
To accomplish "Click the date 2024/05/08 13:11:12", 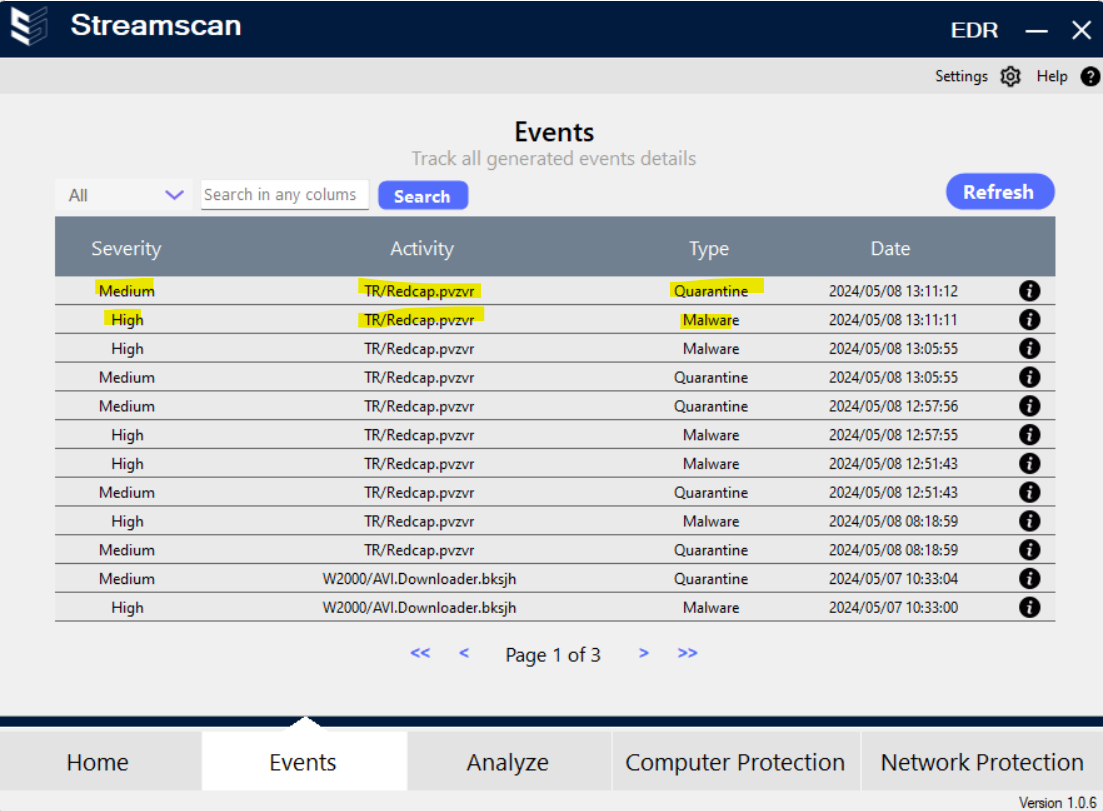I will click(893, 290).
